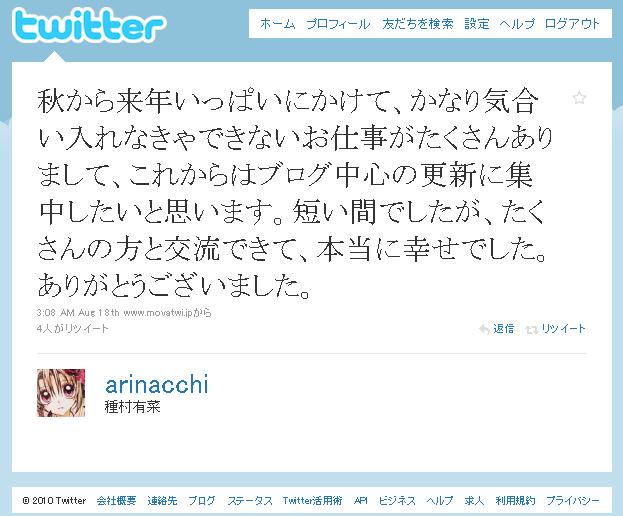Open arinacchi's avatar thumbnail
Viewport: 623px width, 516px height.
coord(61,393)
